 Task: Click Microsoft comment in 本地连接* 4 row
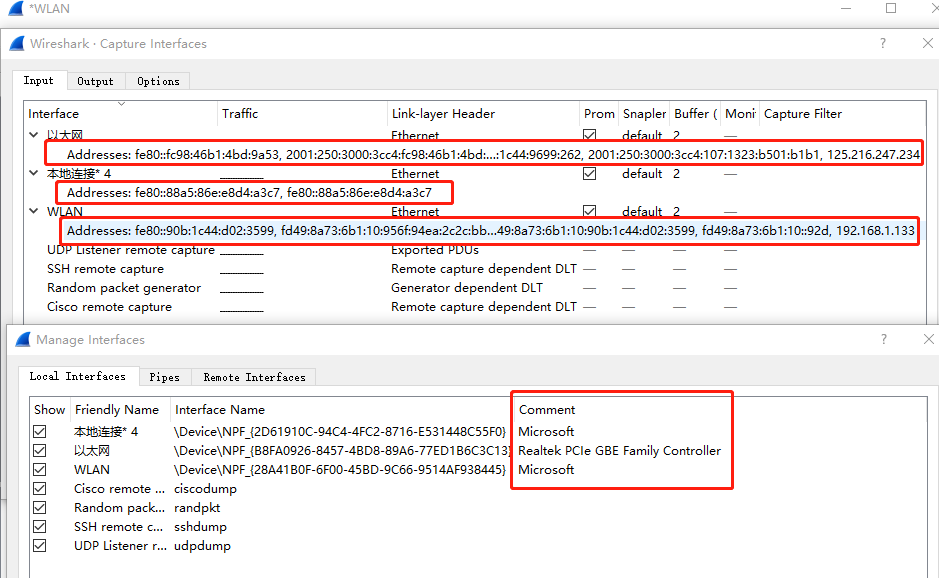546,431
